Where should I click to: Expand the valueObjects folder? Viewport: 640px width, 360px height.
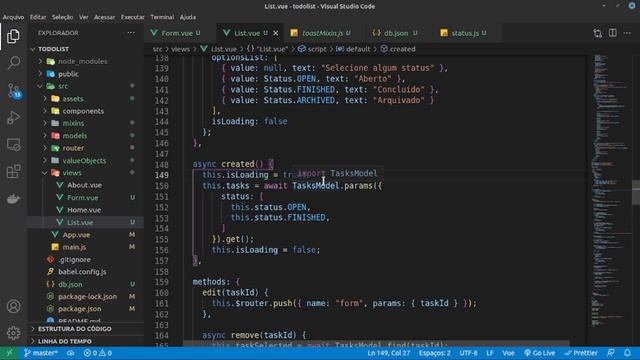86,160
